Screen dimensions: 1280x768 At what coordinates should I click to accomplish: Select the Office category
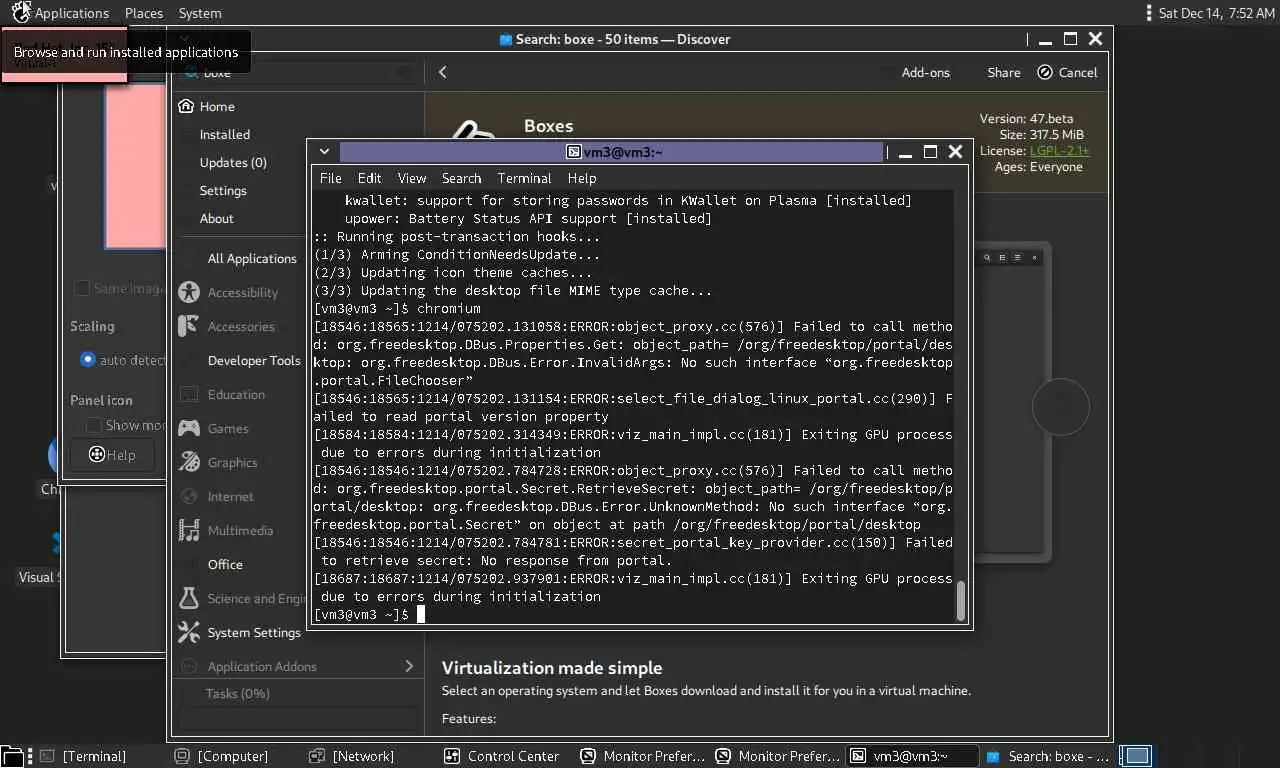click(225, 564)
